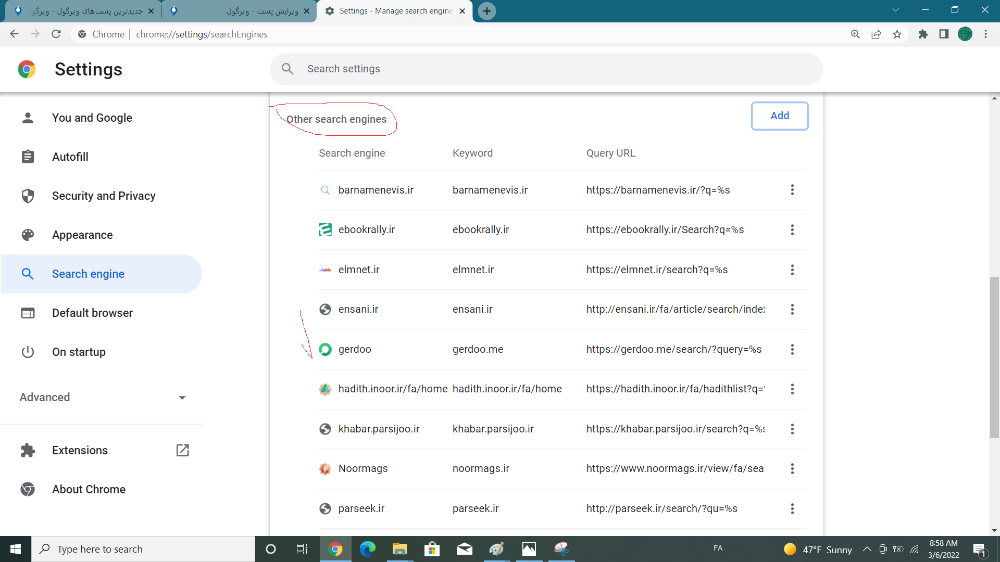Open File Explorer from taskbar
This screenshot has width=1000, height=562.
pyautogui.click(x=400, y=549)
